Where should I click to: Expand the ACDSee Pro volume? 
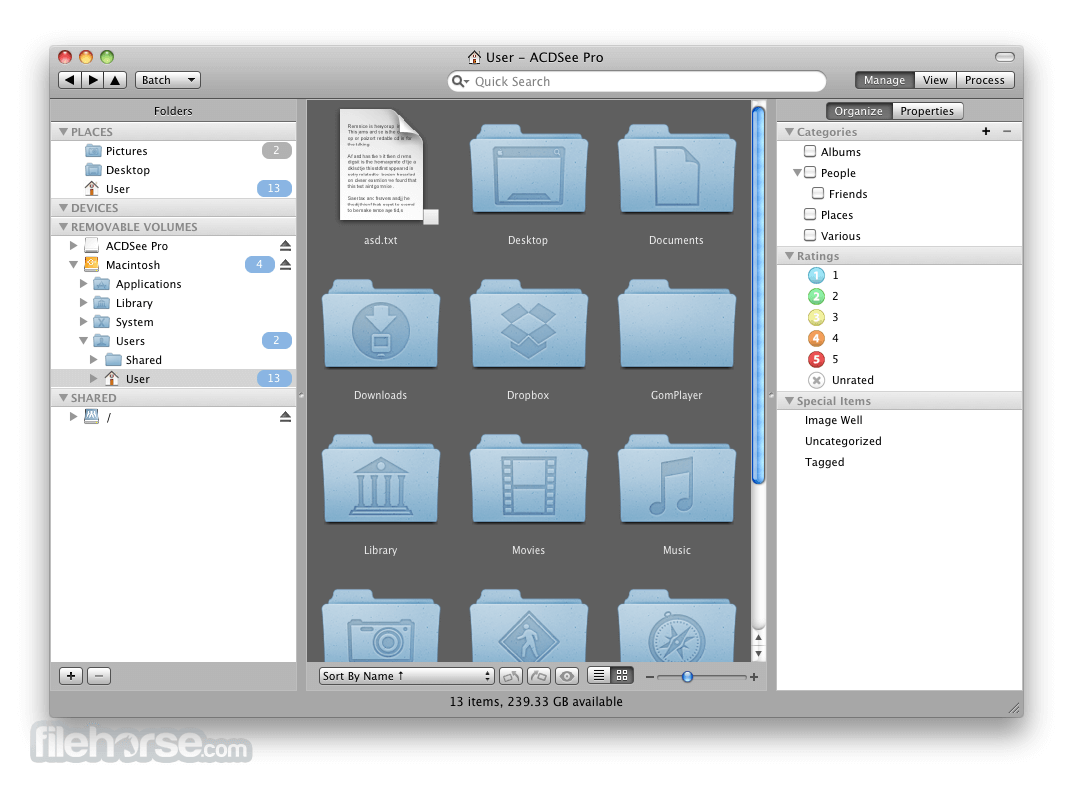(73, 245)
